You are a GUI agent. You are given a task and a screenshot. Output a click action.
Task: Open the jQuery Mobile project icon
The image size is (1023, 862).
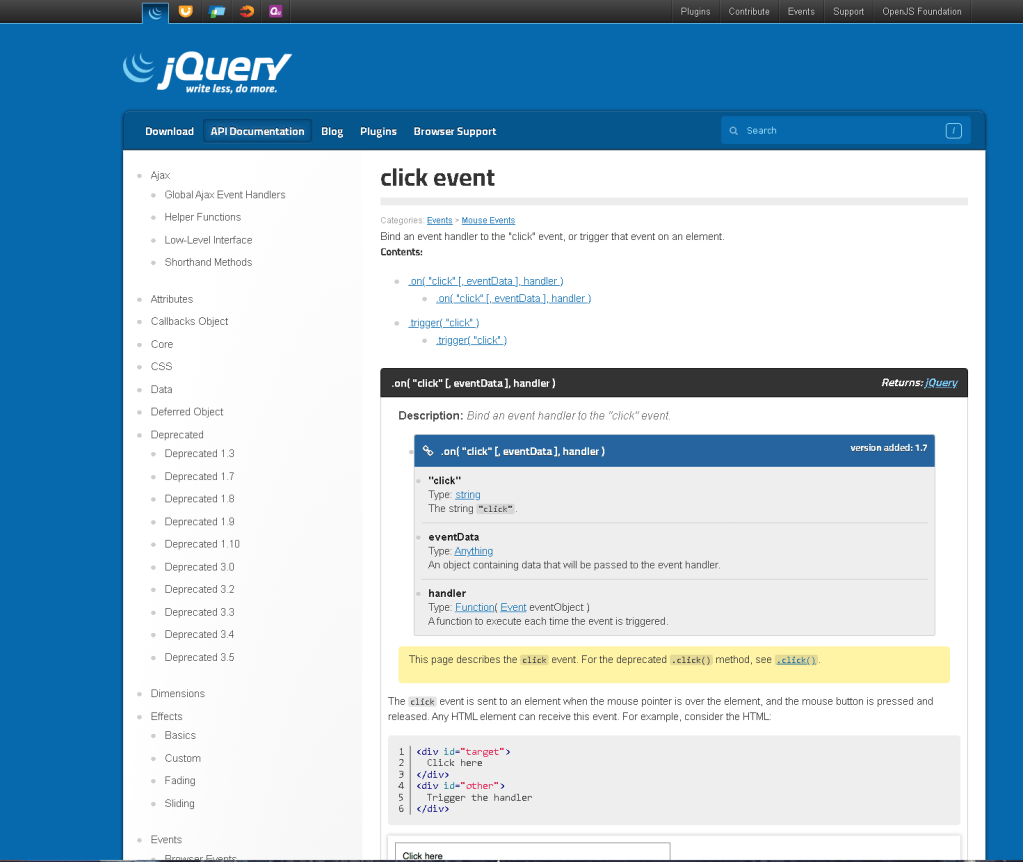click(217, 11)
